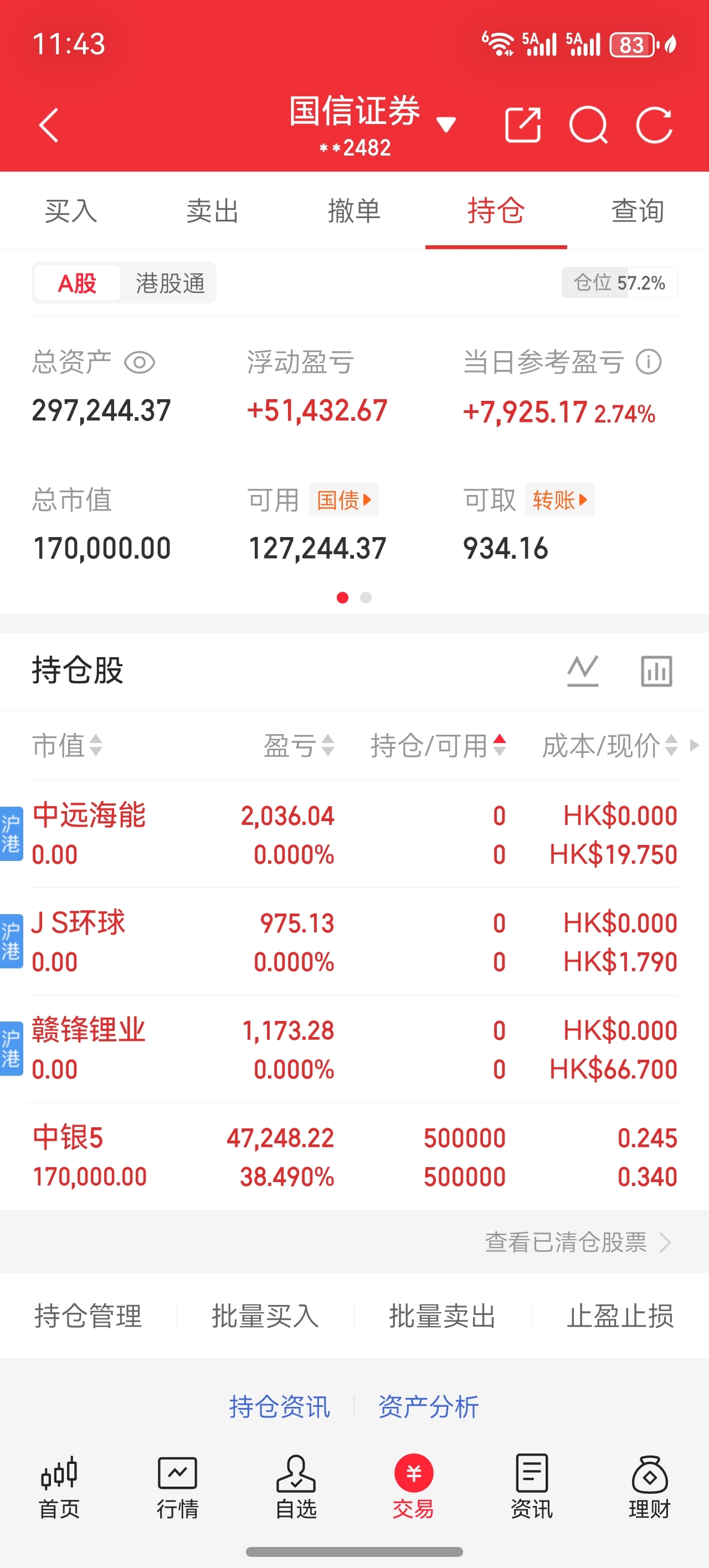This screenshot has width=709, height=1568.
Task: Select the second gray page indicator dot
Action: tap(366, 598)
